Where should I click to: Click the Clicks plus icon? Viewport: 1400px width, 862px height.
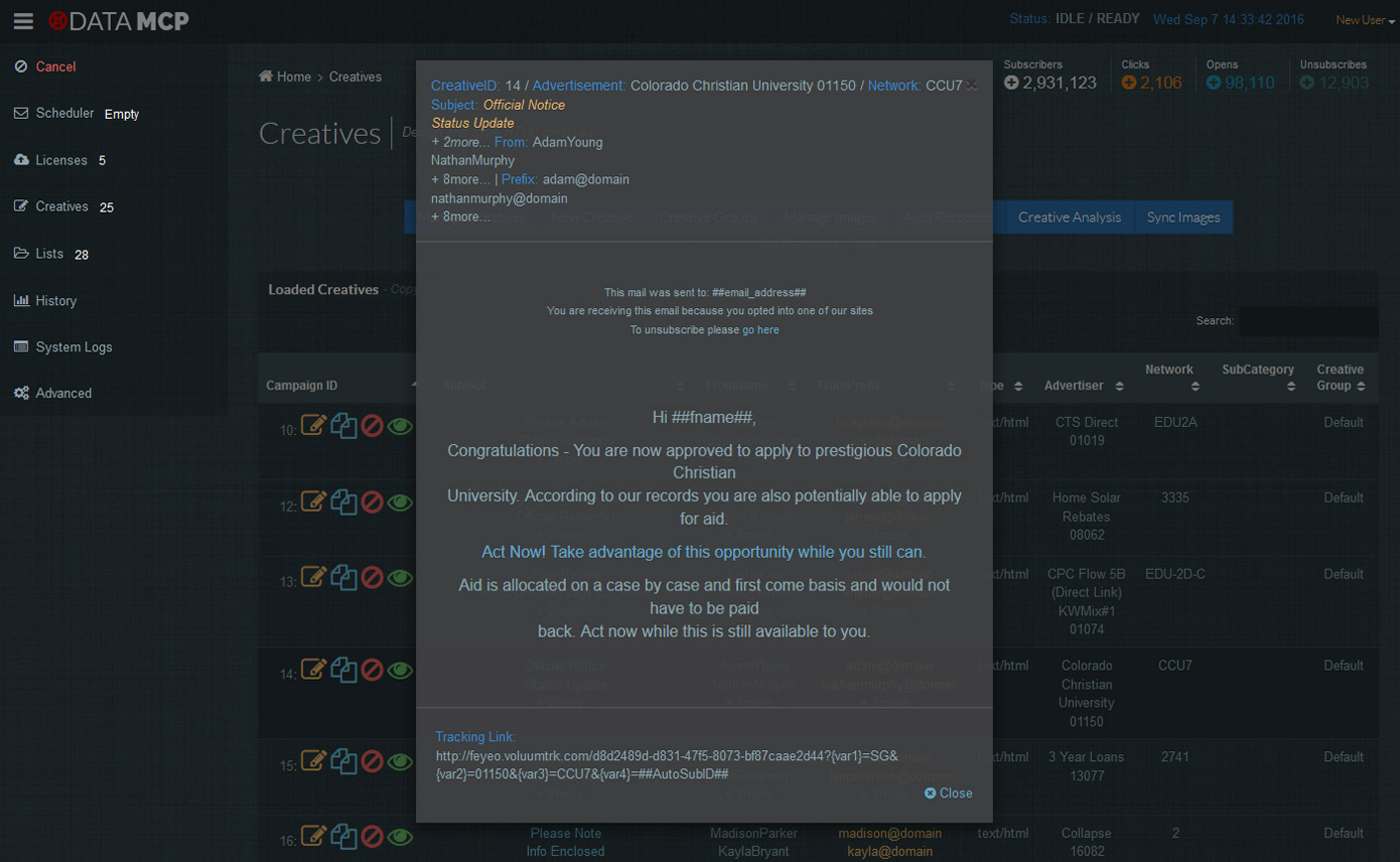(x=1129, y=83)
